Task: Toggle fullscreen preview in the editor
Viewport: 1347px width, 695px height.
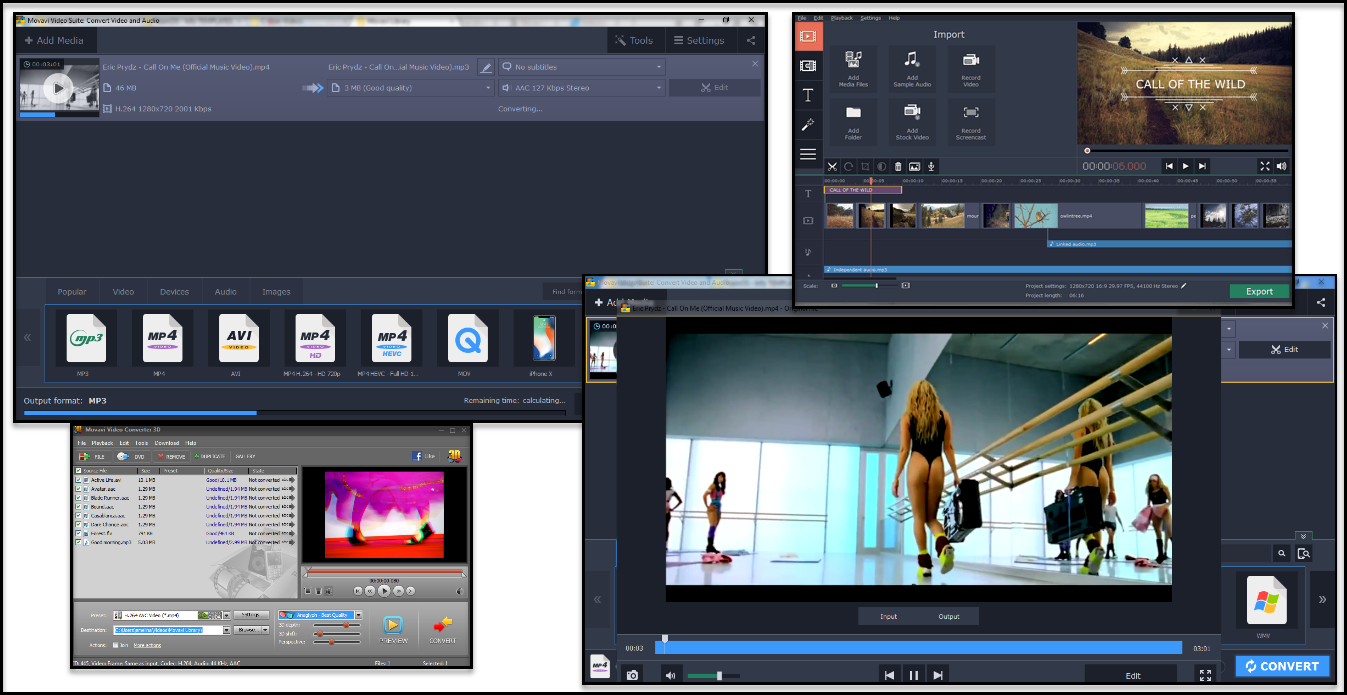Action: point(1265,166)
